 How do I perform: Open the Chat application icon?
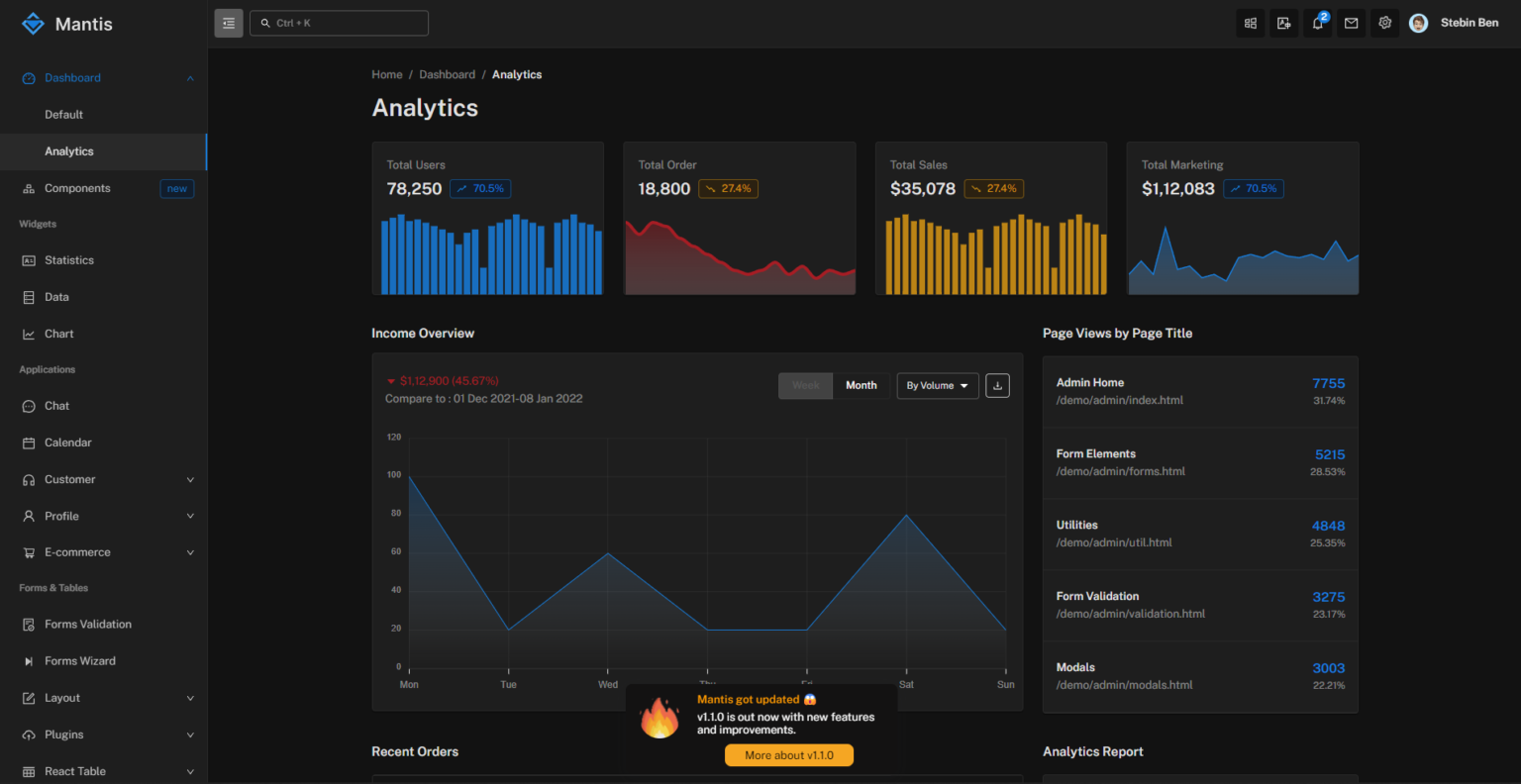click(x=29, y=406)
